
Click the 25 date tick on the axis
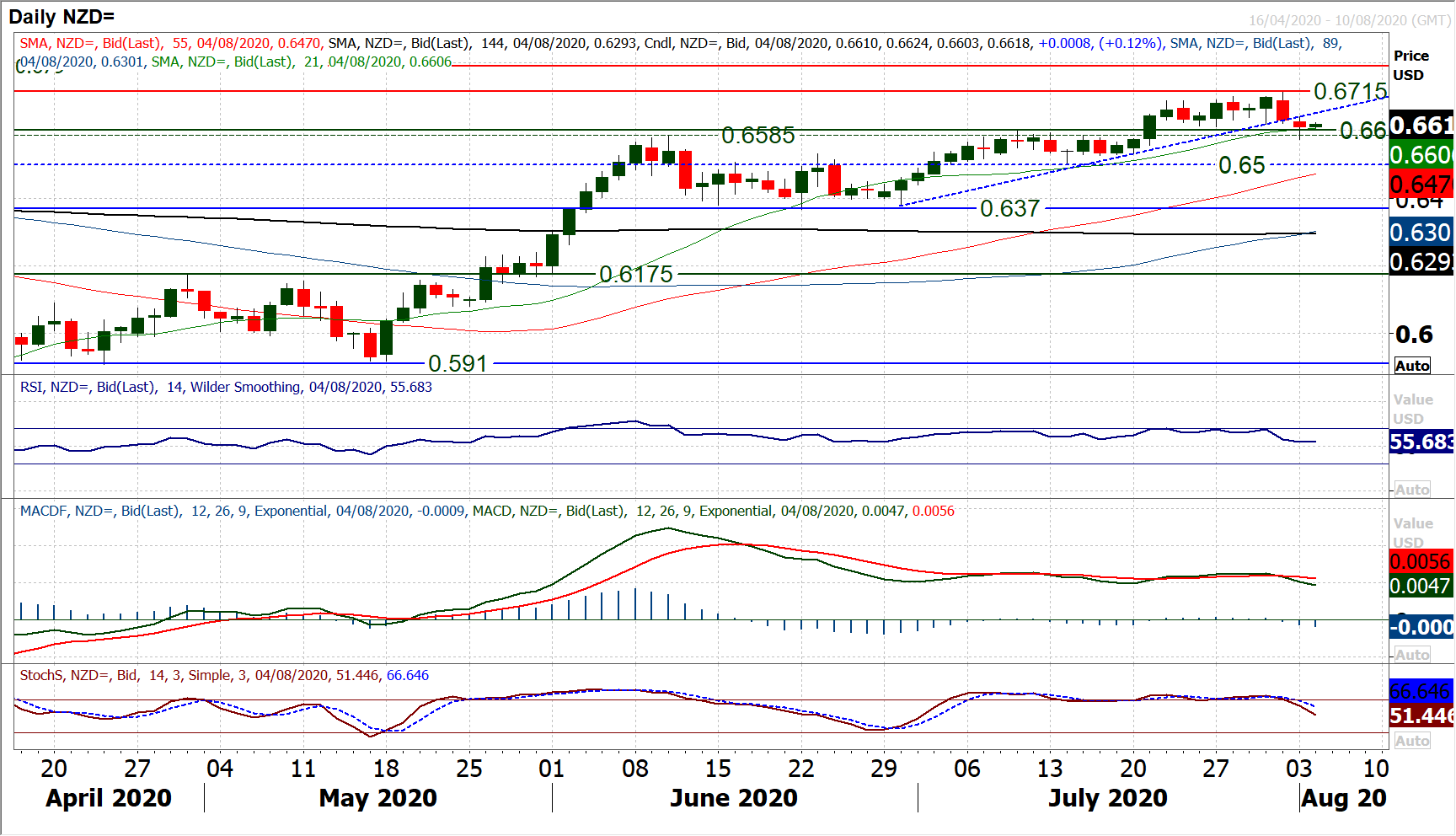click(x=469, y=769)
